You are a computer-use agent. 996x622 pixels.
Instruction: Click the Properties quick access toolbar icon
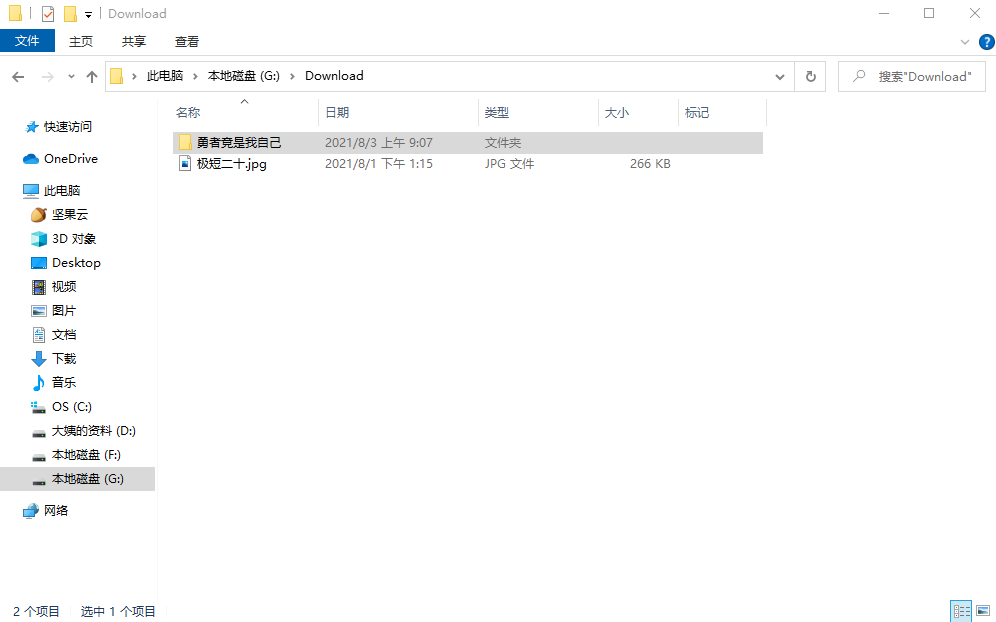click(48, 13)
